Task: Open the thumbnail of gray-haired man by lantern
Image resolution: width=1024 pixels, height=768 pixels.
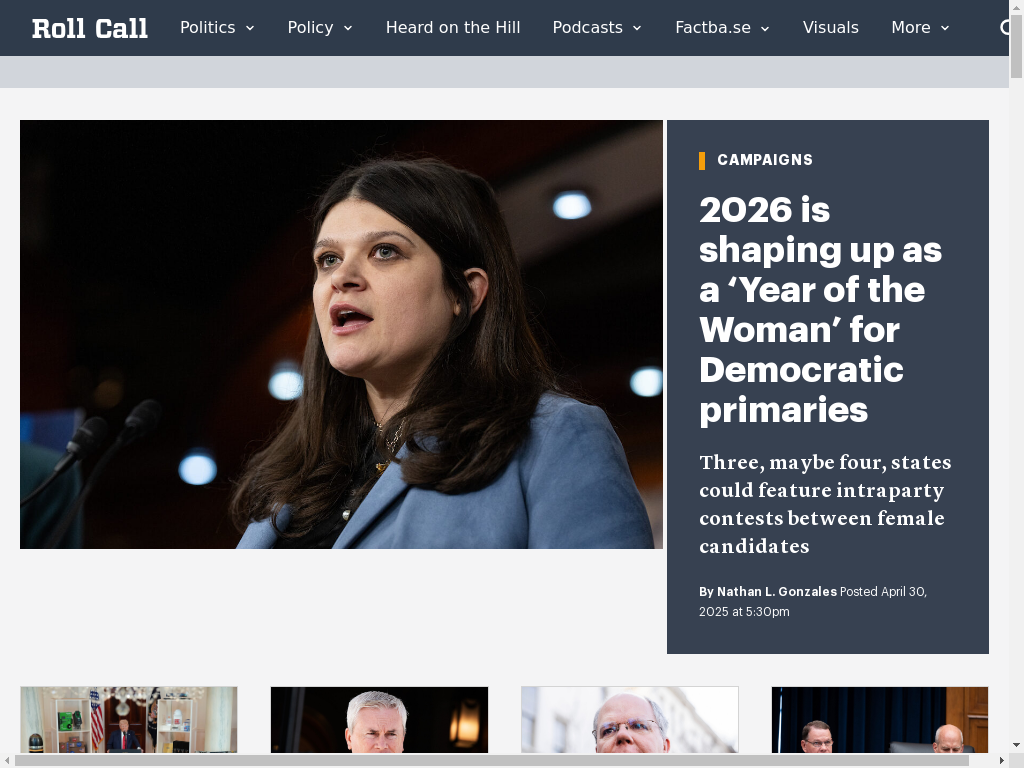Action: coord(379,720)
